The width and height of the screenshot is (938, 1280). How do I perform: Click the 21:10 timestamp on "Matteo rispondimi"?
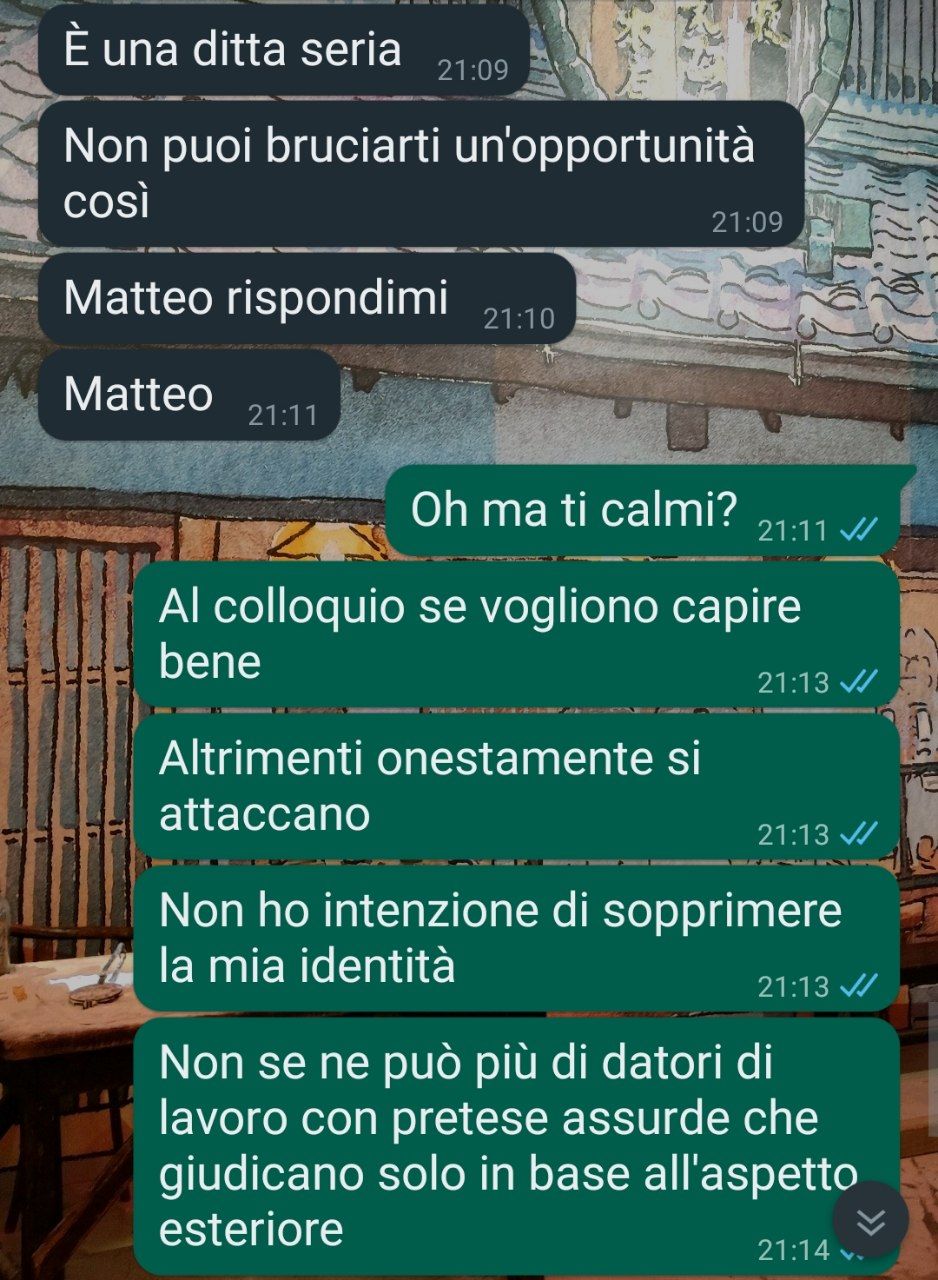(x=518, y=319)
